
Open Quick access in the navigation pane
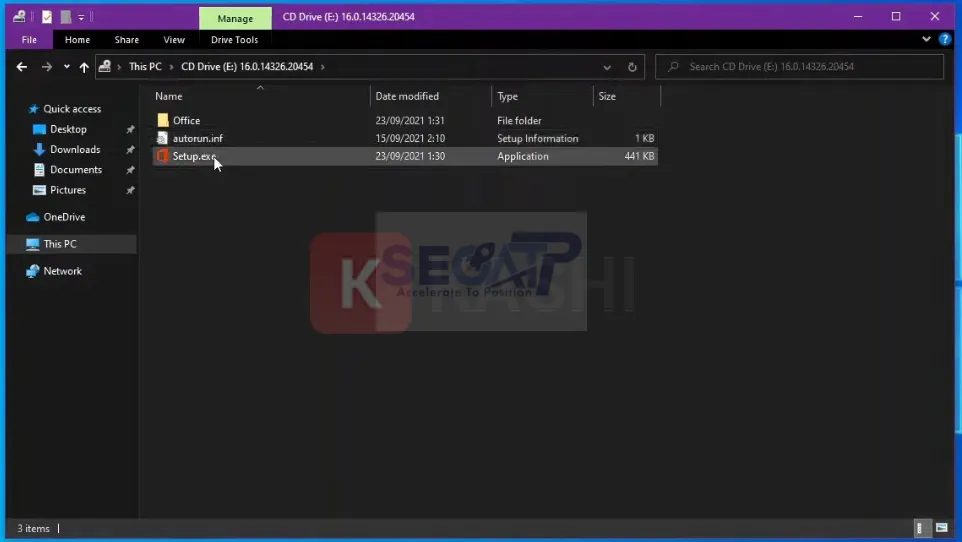(x=72, y=109)
